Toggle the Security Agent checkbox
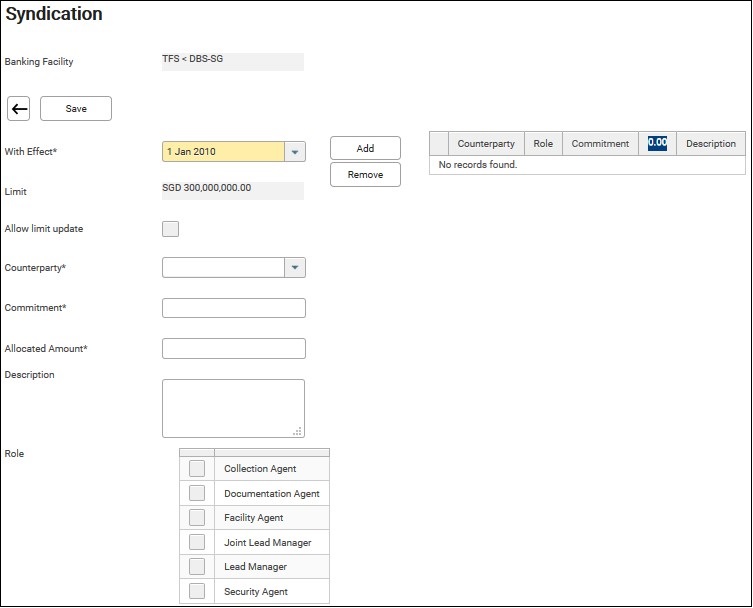The width and height of the screenshot is (753, 608). tap(197, 591)
